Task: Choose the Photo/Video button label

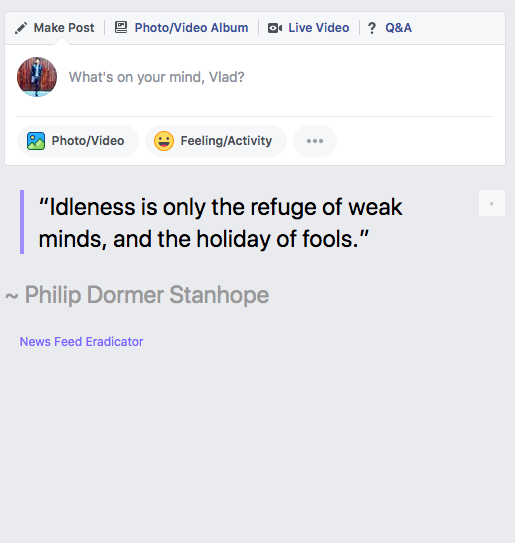Action: click(88, 141)
